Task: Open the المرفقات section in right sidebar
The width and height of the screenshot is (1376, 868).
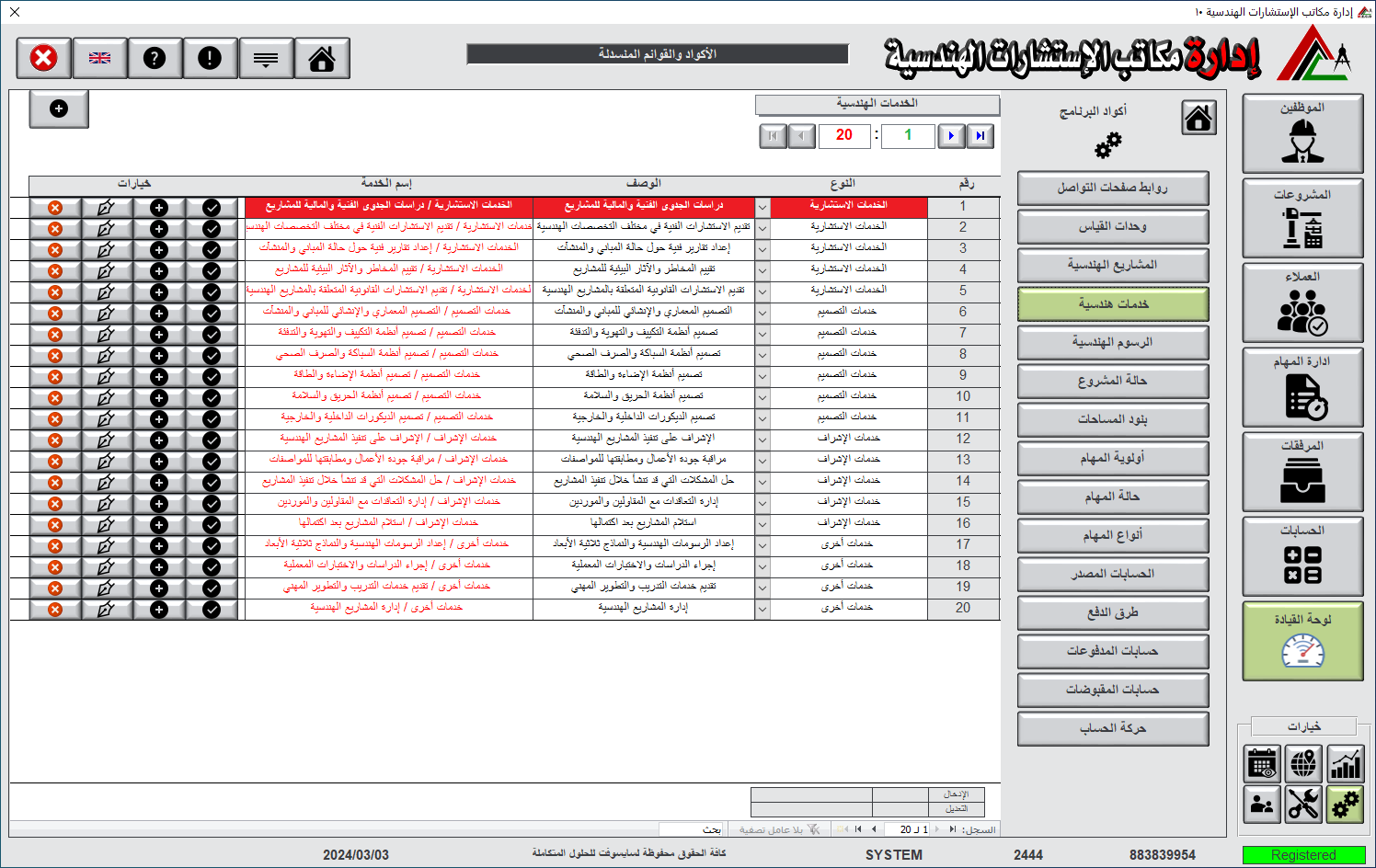Action: (1302, 472)
